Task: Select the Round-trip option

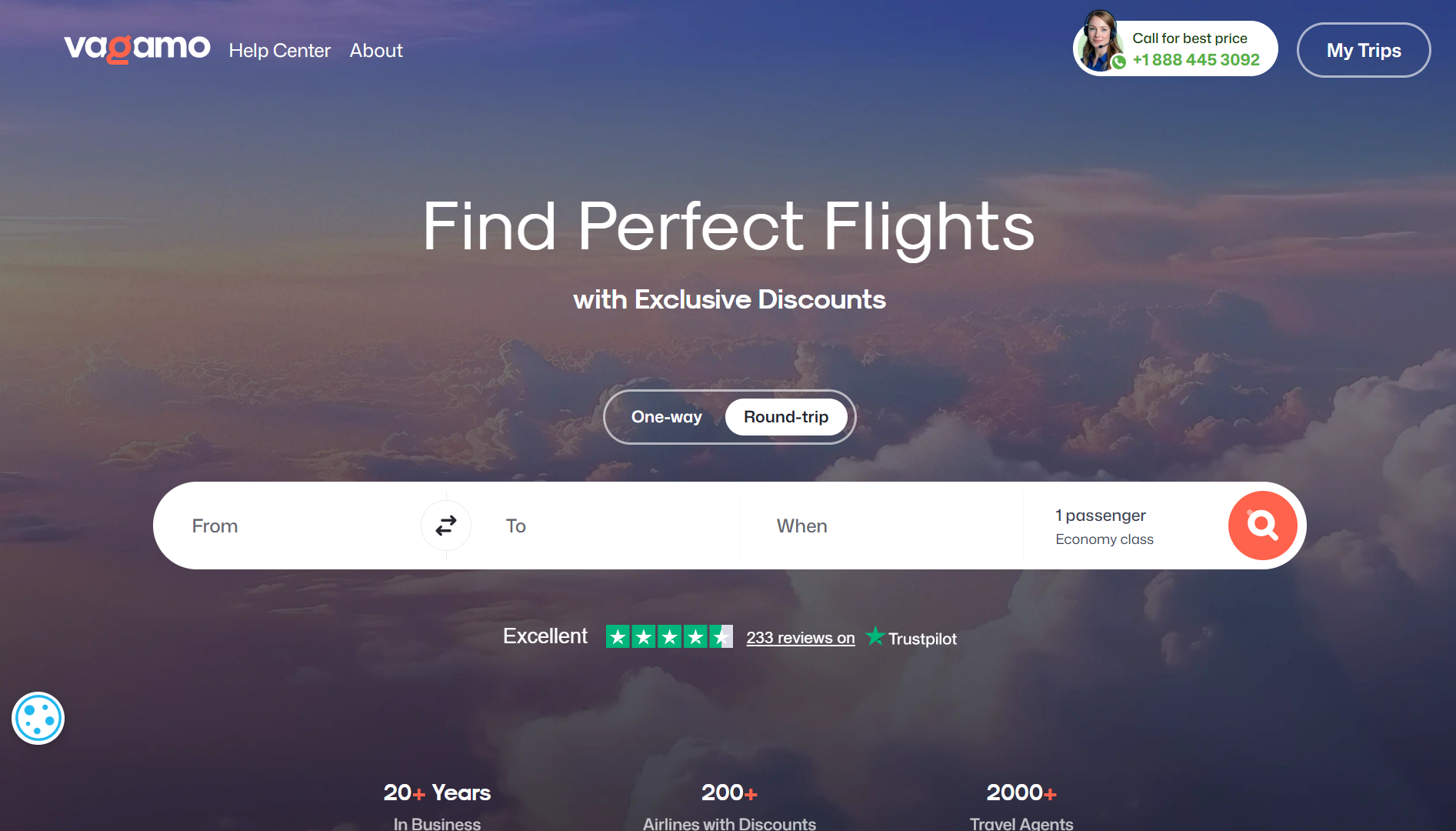Action: point(786,417)
